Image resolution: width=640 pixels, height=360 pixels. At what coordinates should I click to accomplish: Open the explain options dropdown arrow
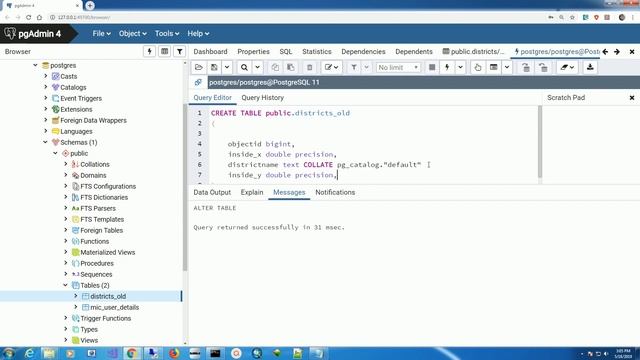pyautogui.click(x=507, y=67)
